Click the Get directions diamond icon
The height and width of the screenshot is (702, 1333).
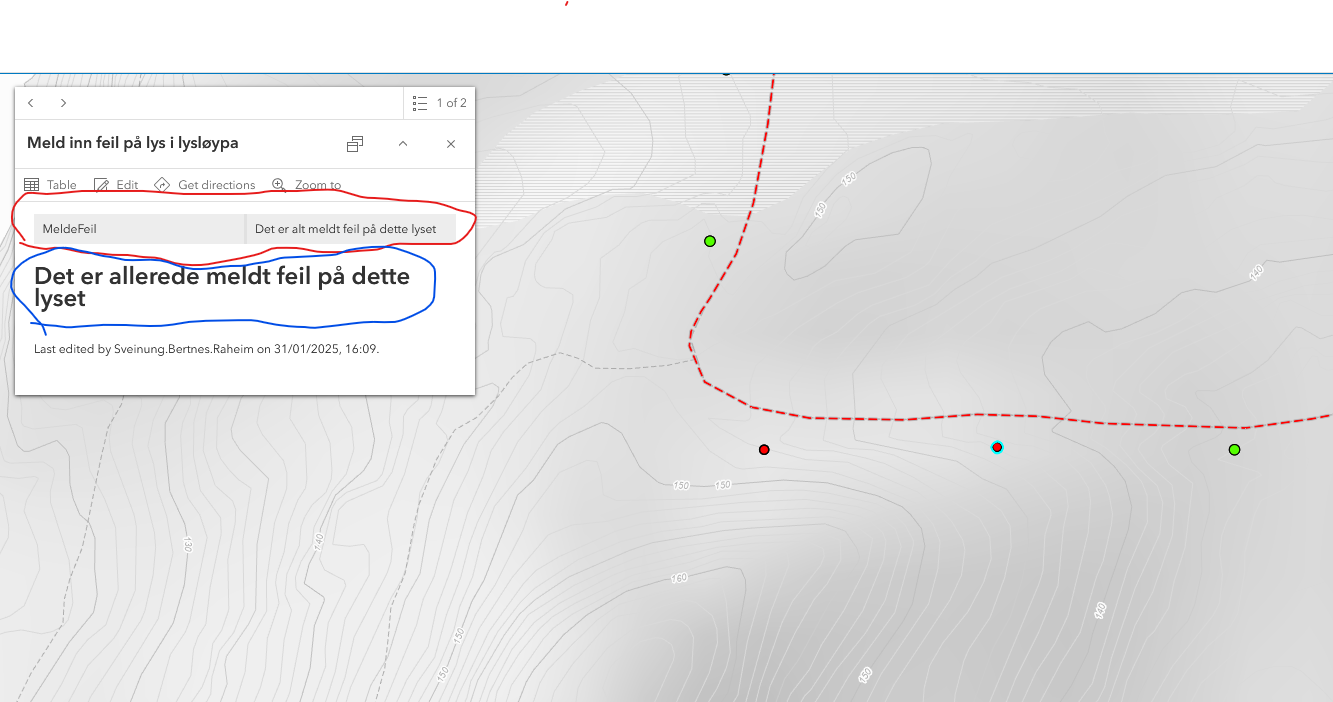click(162, 184)
